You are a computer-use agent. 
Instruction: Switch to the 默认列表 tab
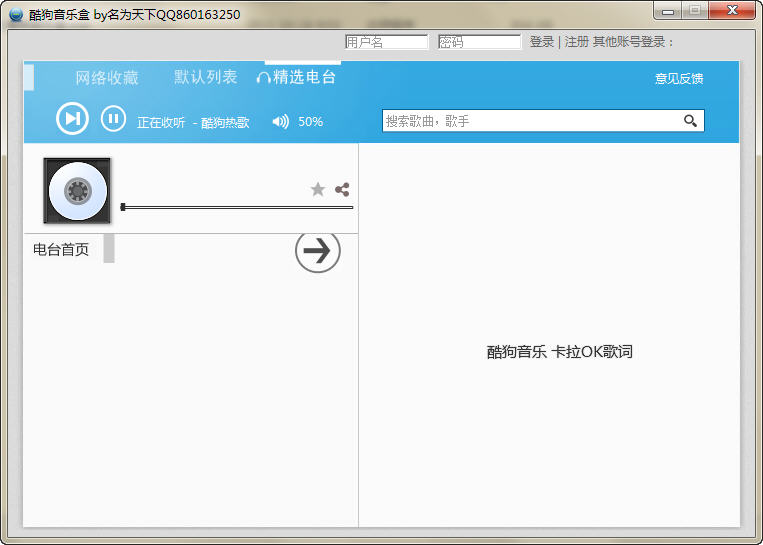pos(205,77)
